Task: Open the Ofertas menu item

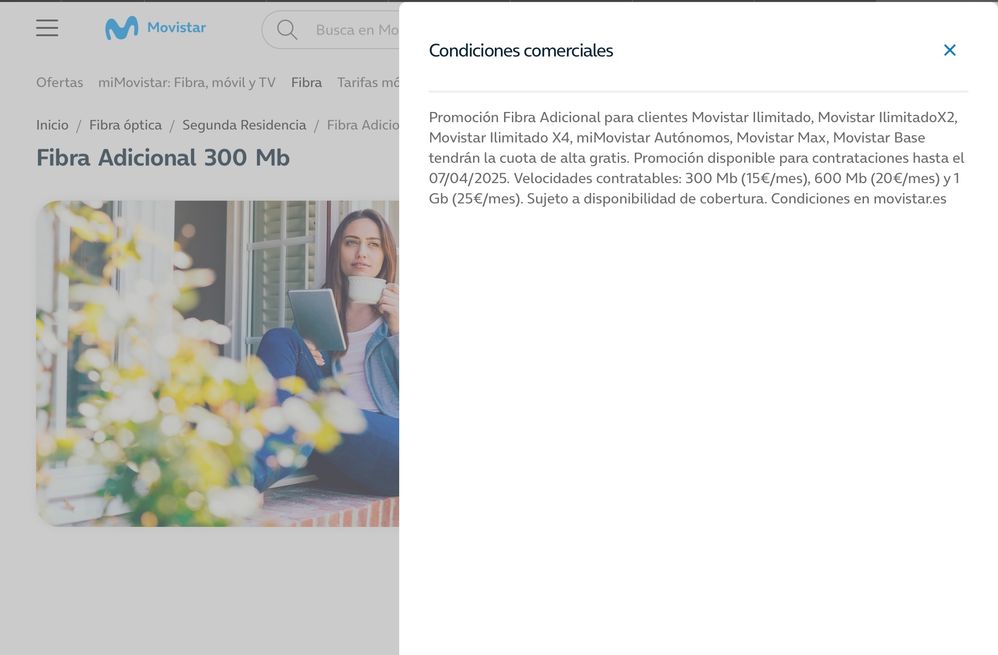Action: [x=59, y=83]
